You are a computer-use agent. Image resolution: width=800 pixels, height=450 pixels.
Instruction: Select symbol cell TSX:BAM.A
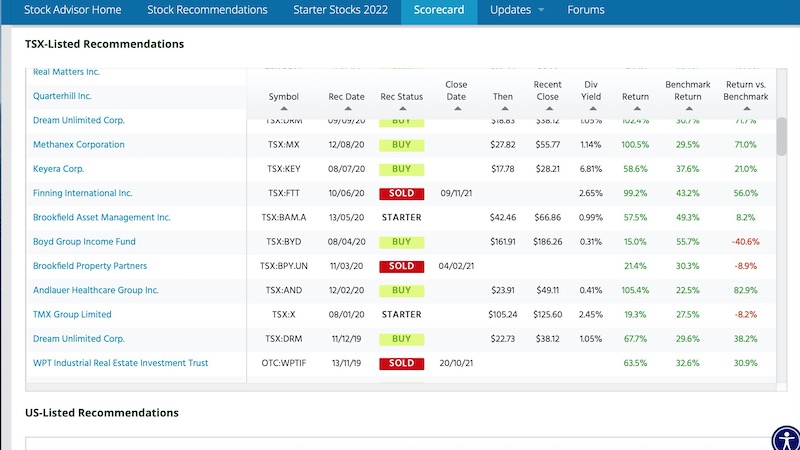pos(284,217)
